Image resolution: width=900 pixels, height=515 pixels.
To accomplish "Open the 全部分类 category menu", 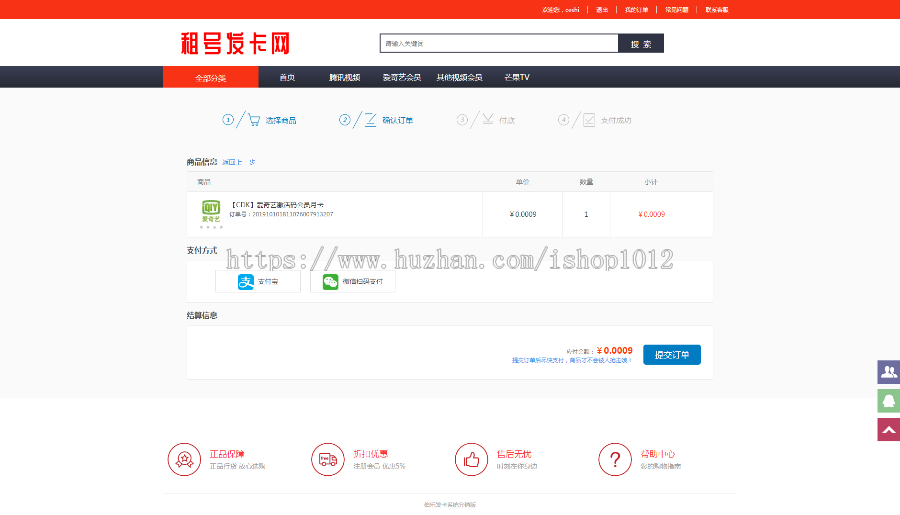I will 211,78.
